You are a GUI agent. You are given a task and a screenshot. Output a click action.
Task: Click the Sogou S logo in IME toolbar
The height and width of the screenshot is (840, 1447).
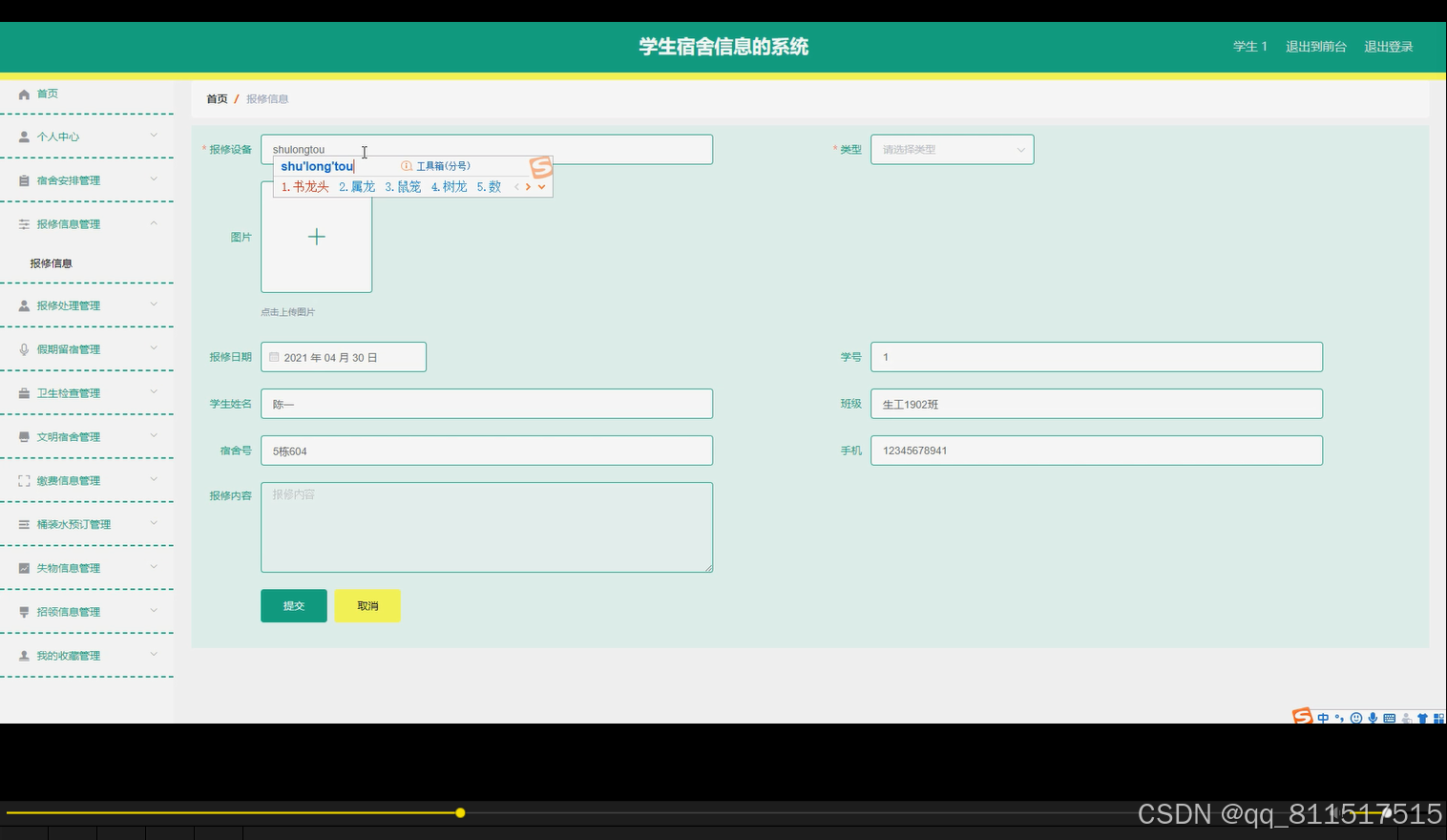tap(1302, 716)
